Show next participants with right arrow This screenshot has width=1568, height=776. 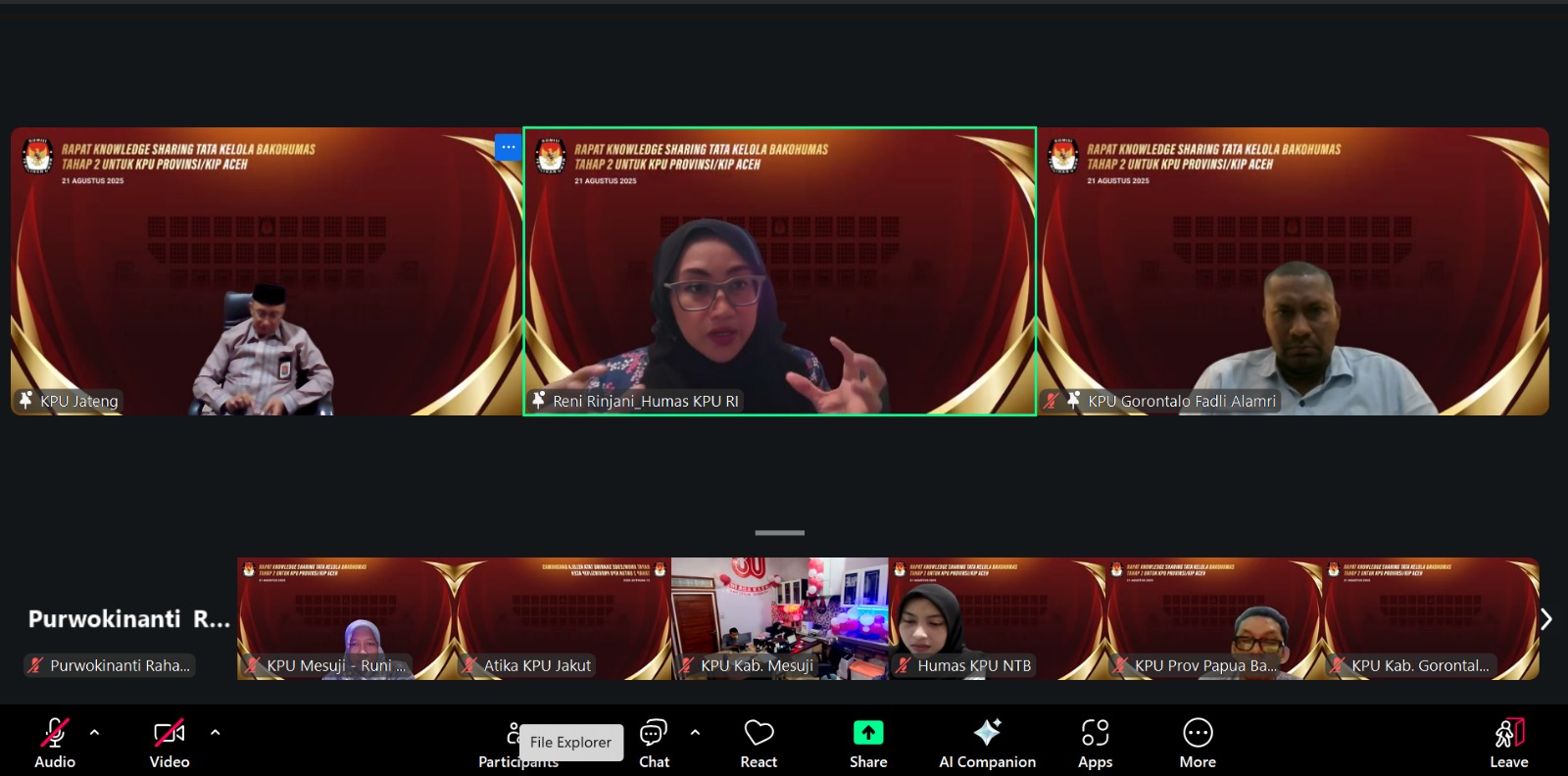(x=1545, y=619)
